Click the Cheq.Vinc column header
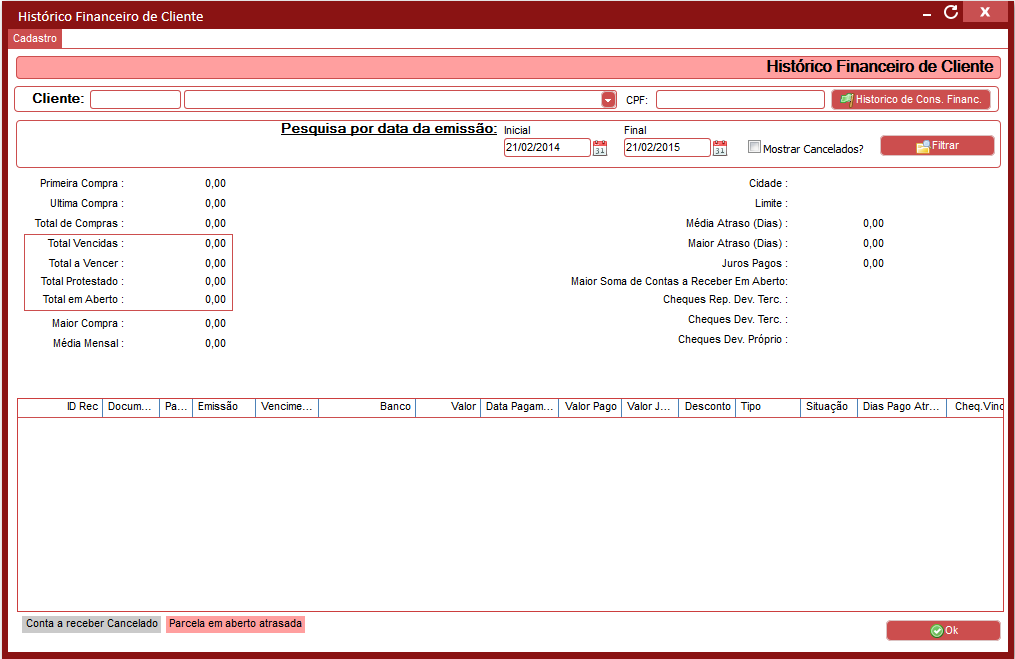 tap(976, 407)
